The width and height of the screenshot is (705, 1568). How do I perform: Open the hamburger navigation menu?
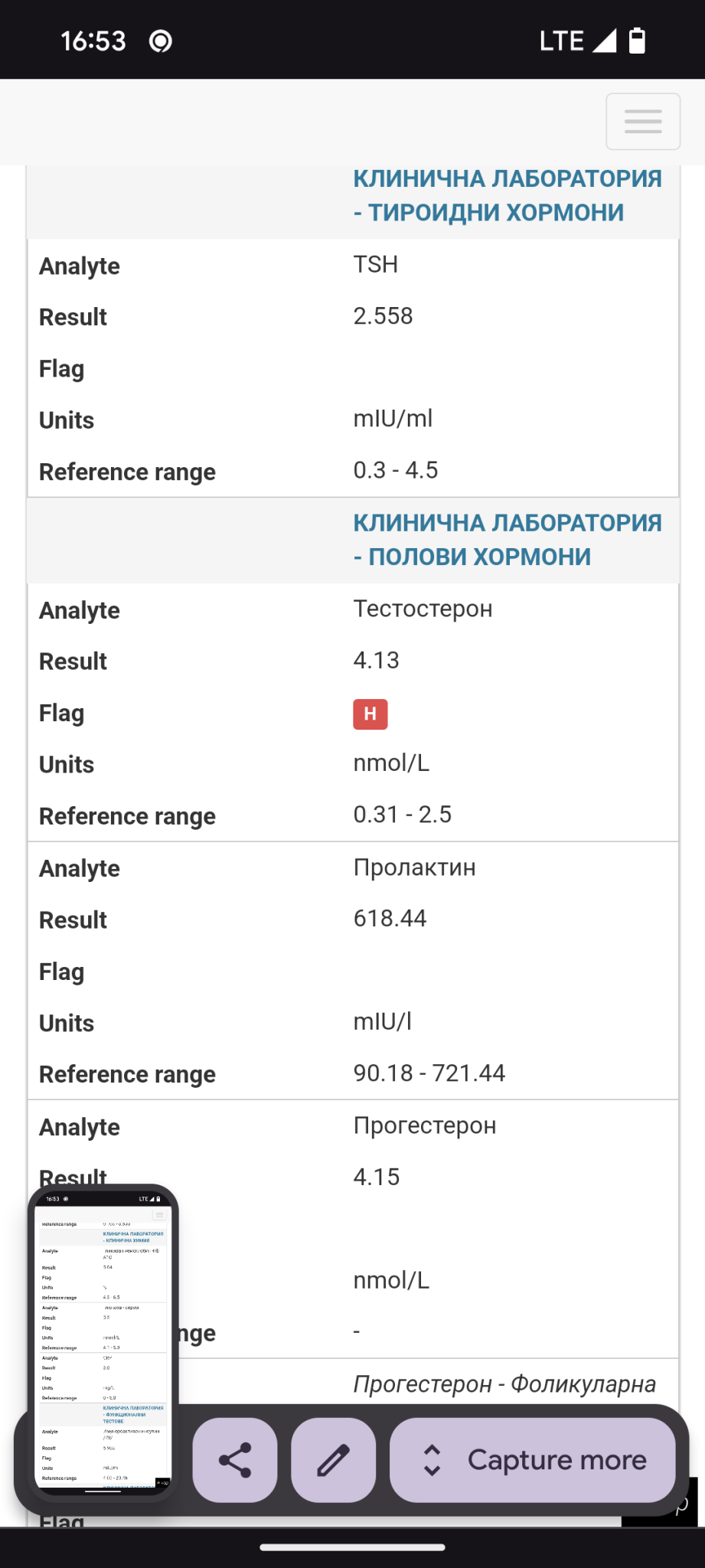643,121
